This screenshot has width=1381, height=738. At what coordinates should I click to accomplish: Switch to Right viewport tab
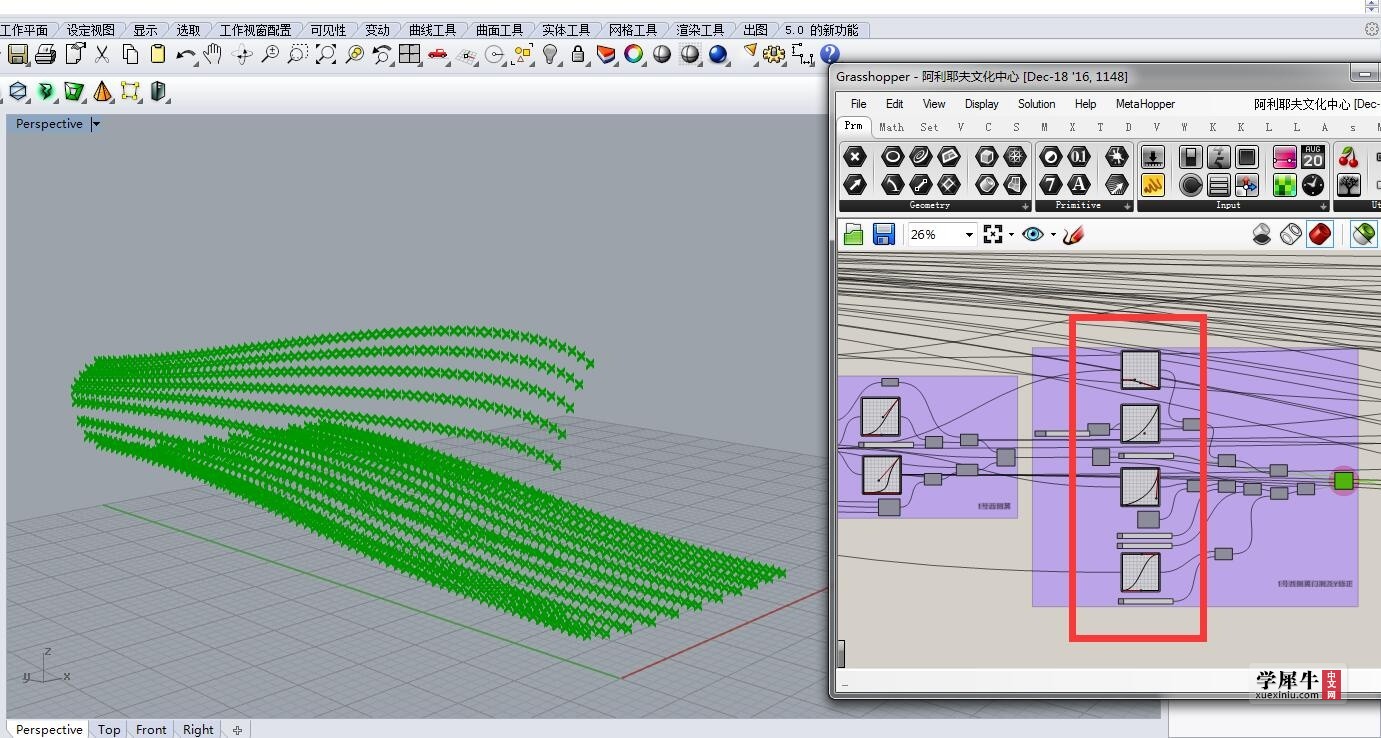click(198, 729)
